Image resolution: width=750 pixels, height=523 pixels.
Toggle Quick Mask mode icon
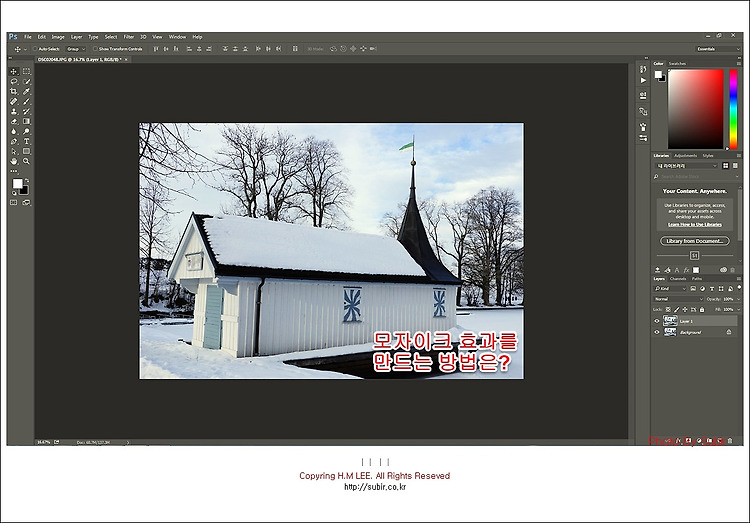(14, 202)
